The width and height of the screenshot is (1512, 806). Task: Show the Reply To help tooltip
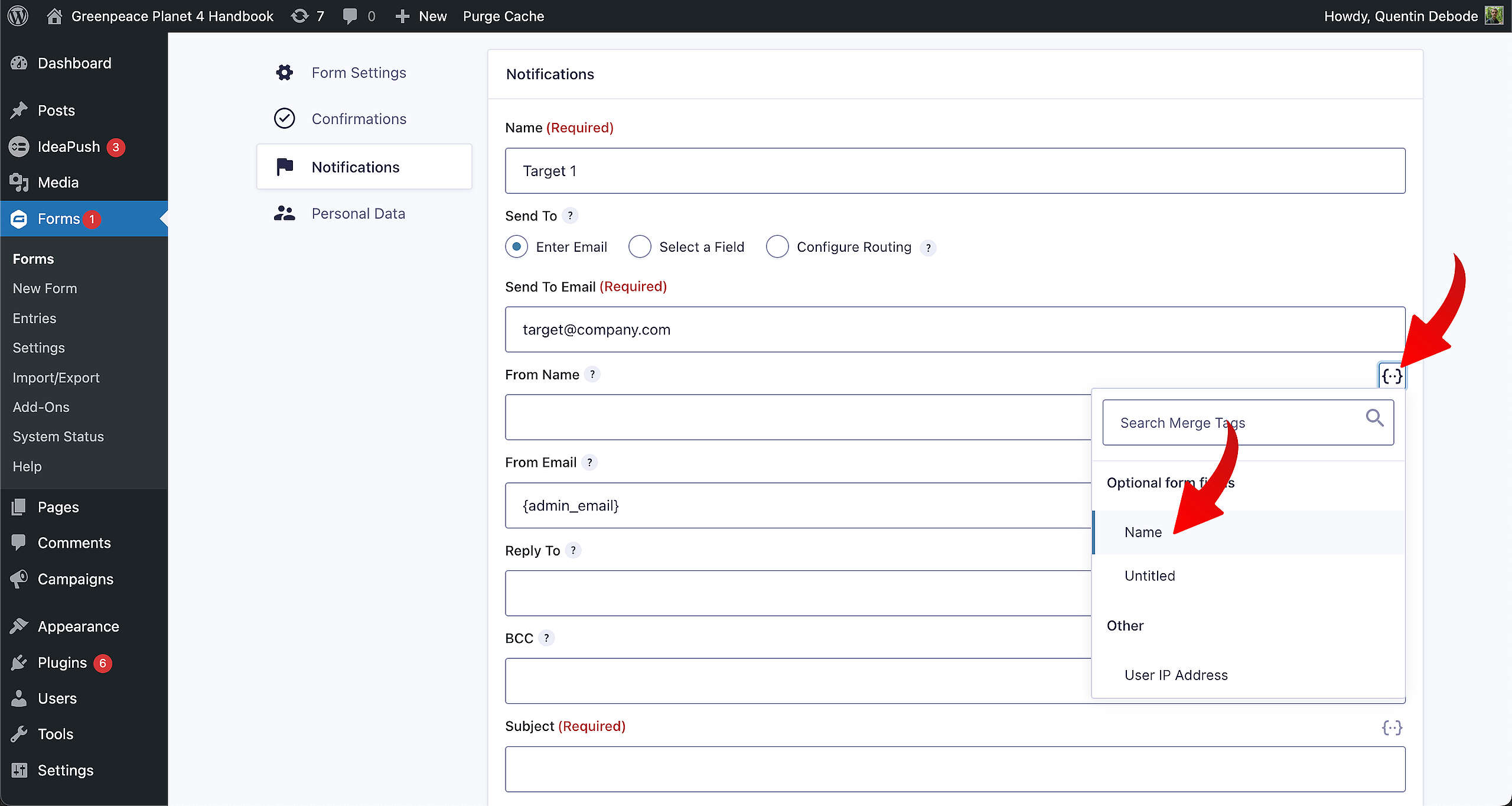[573, 551]
